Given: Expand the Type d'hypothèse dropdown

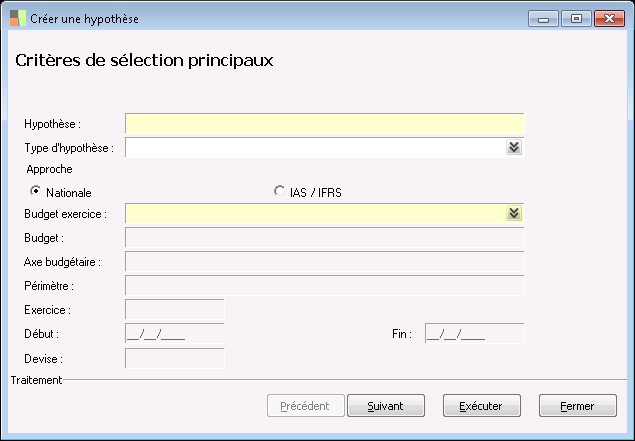Looking at the screenshot, I should 514,148.
